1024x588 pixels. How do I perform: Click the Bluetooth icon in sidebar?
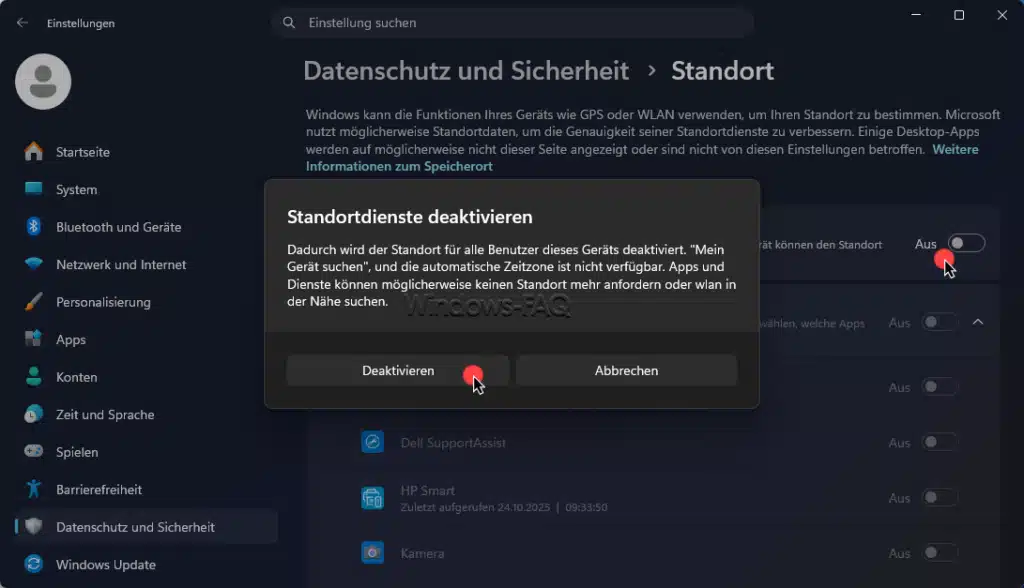pyautogui.click(x=33, y=227)
